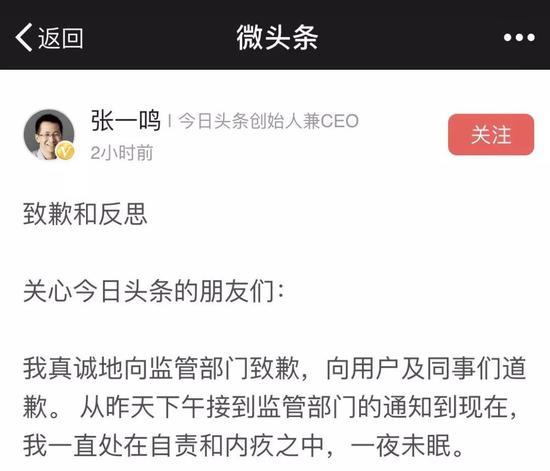Image resolution: width=550 pixels, height=471 pixels.
Task: Click phrase 向用户及同事们道 in paragraph
Action: tap(426, 368)
